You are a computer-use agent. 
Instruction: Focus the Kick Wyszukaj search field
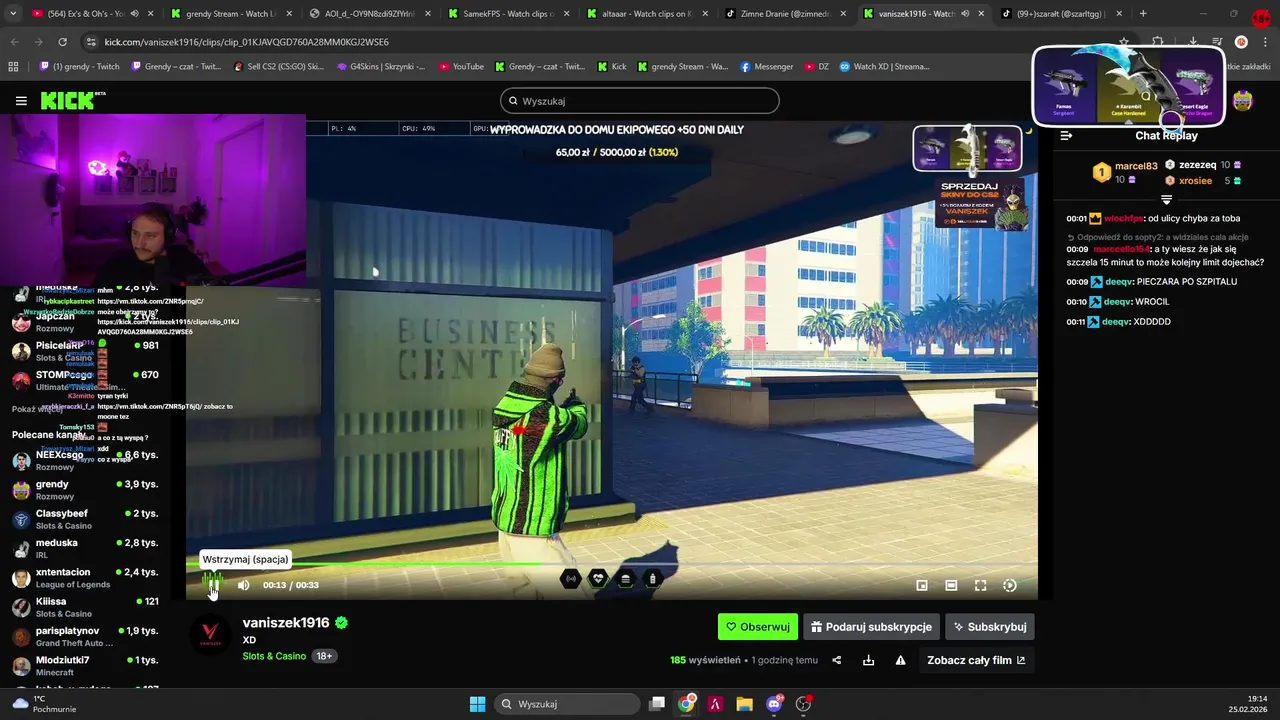coord(640,101)
